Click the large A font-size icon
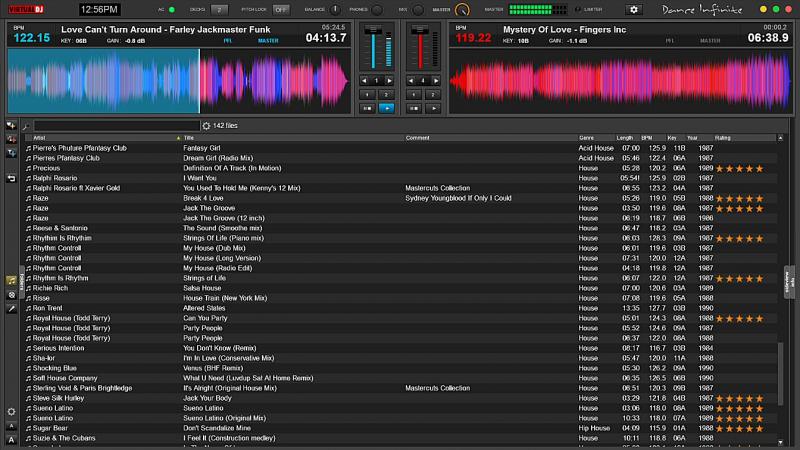 [11, 439]
